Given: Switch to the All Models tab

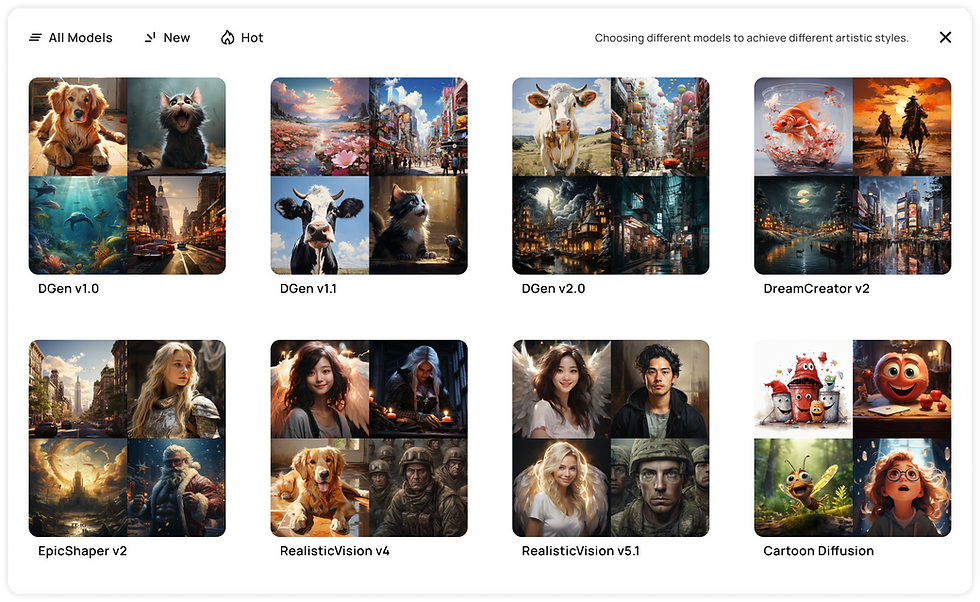Looking at the screenshot, I should (71, 38).
